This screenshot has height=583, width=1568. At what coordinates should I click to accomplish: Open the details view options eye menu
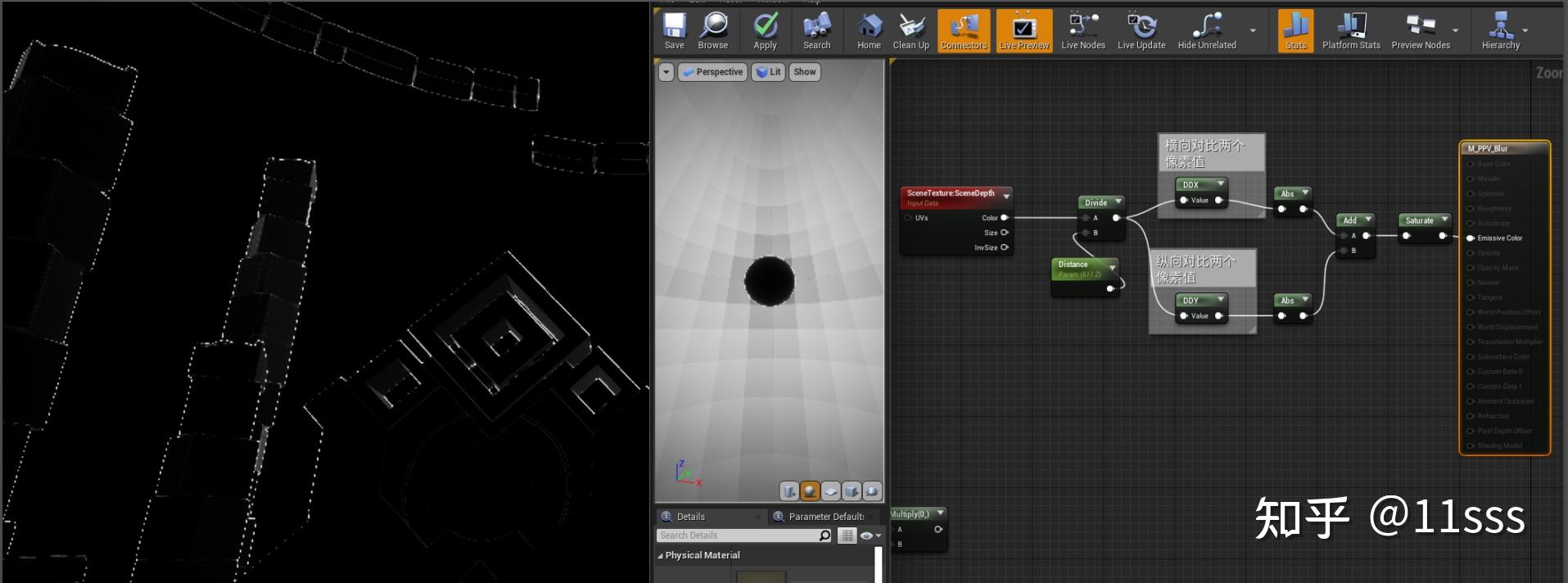coord(870,536)
